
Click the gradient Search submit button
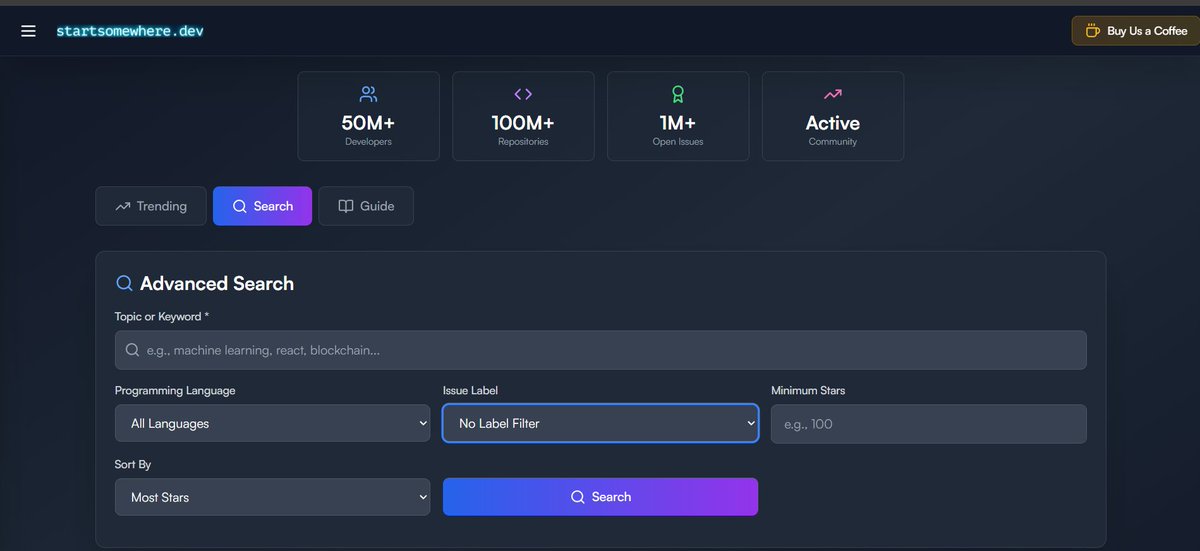(x=601, y=497)
